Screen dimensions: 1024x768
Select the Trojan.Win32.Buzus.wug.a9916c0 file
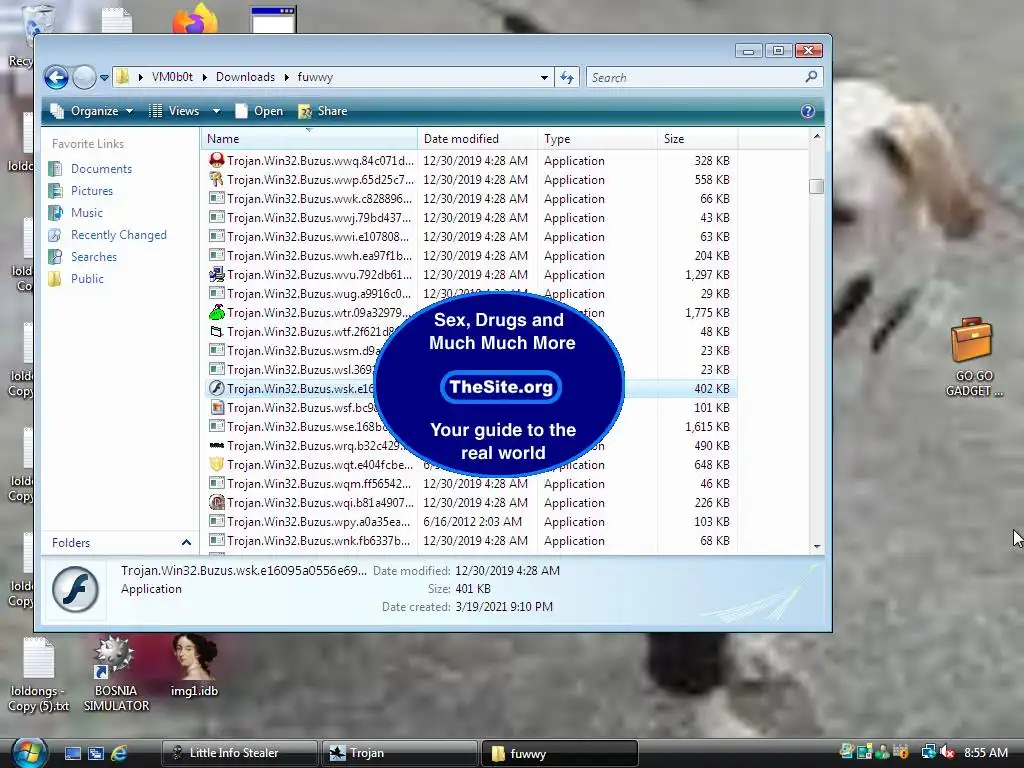pyautogui.click(x=319, y=293)
